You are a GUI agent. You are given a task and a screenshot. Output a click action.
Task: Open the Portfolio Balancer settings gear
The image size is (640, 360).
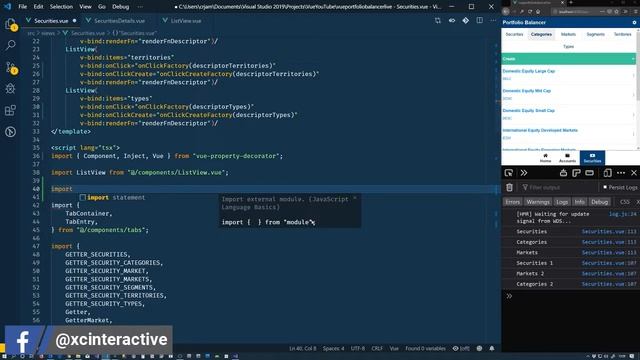[x=634, y=22]
